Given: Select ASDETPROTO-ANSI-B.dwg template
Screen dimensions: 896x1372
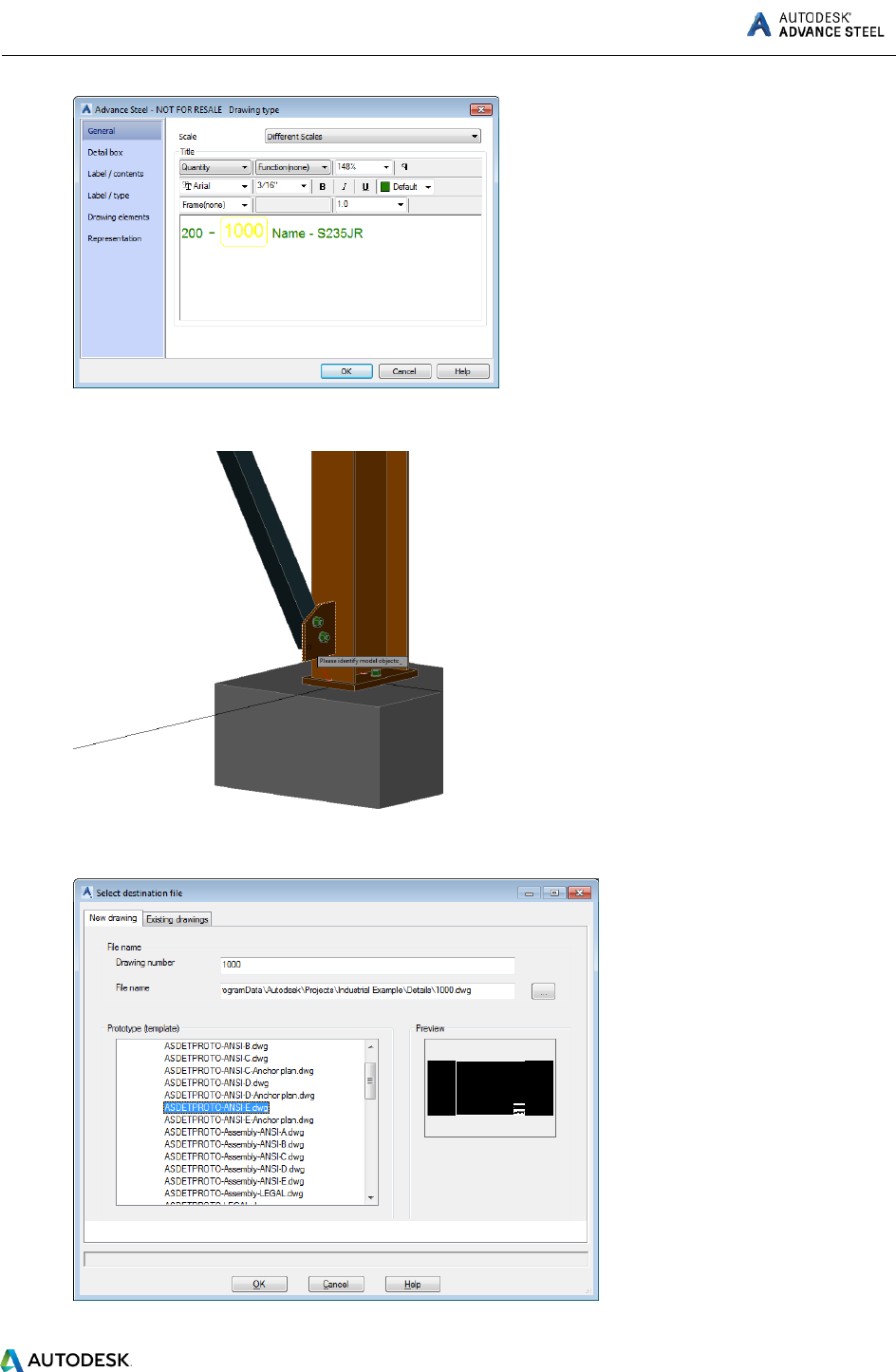Looking at the screenshot, I should click(x=216, y=1046).
